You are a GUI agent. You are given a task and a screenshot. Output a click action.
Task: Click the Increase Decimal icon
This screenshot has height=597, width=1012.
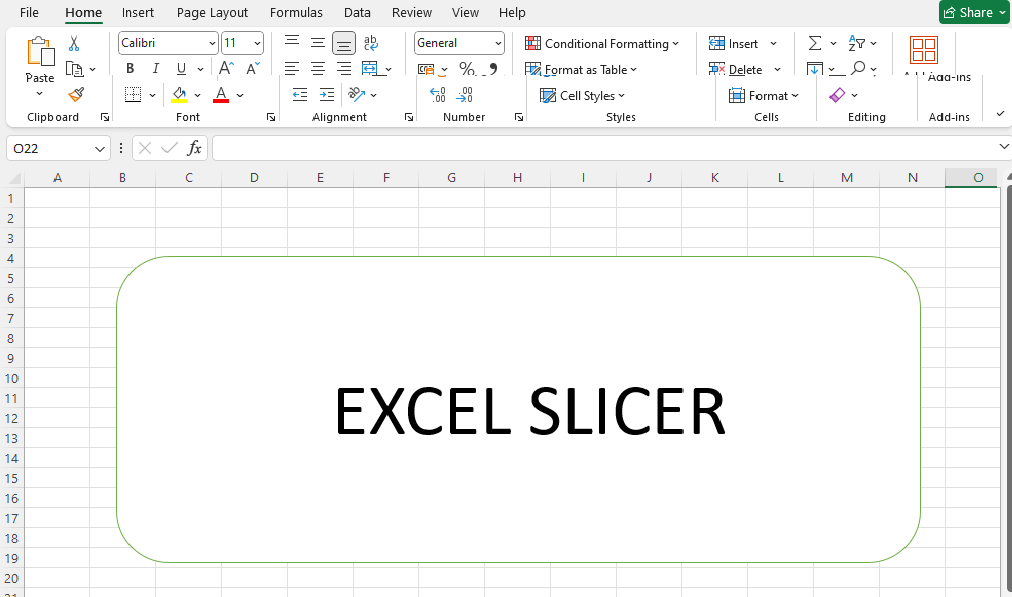coord(438,95)
